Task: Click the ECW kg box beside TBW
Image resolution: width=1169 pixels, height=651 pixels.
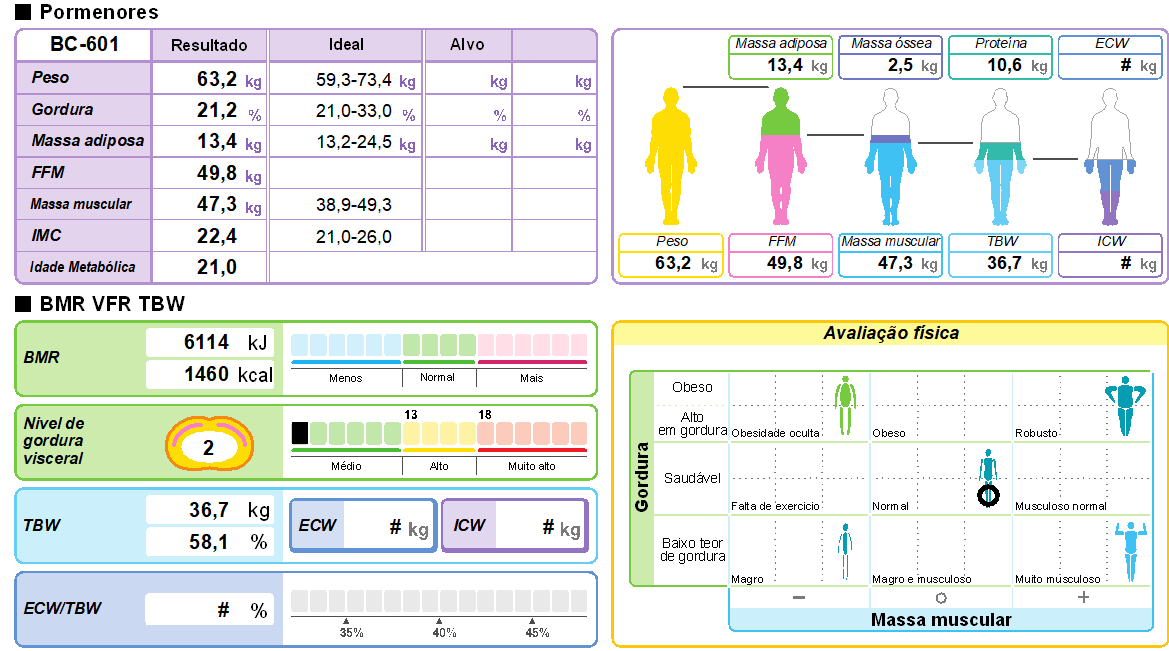Action: click(363, 526)
